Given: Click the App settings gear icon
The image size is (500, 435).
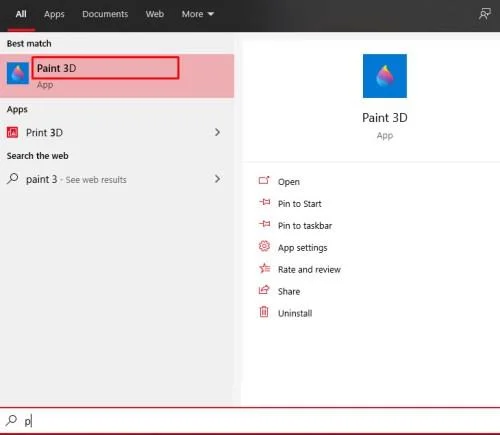Looking at the screenshot, I should tap(264, 246).
